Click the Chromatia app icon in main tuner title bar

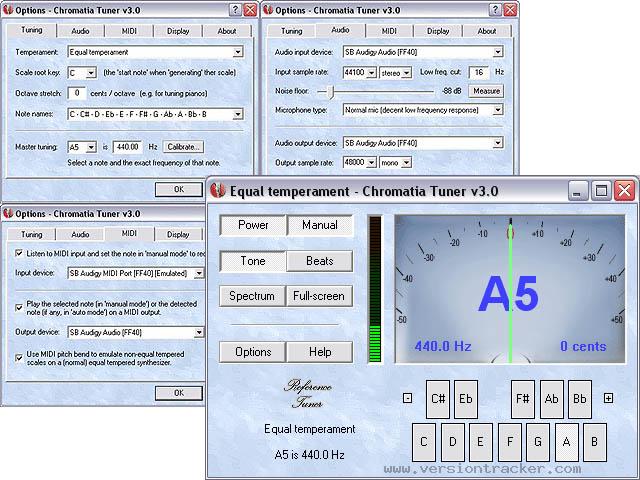pos(218,191)
